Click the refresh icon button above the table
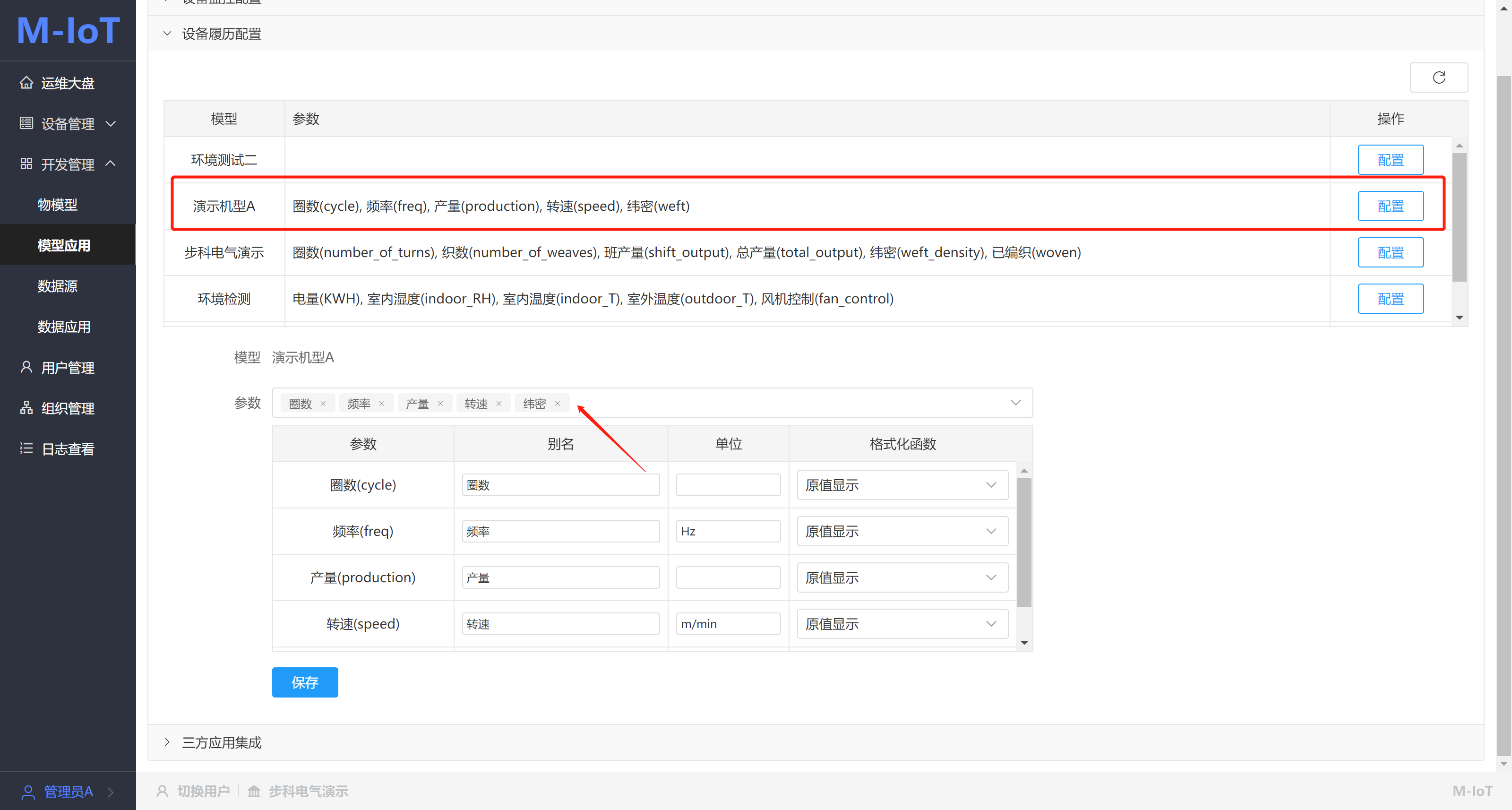 pos(1439,78)
